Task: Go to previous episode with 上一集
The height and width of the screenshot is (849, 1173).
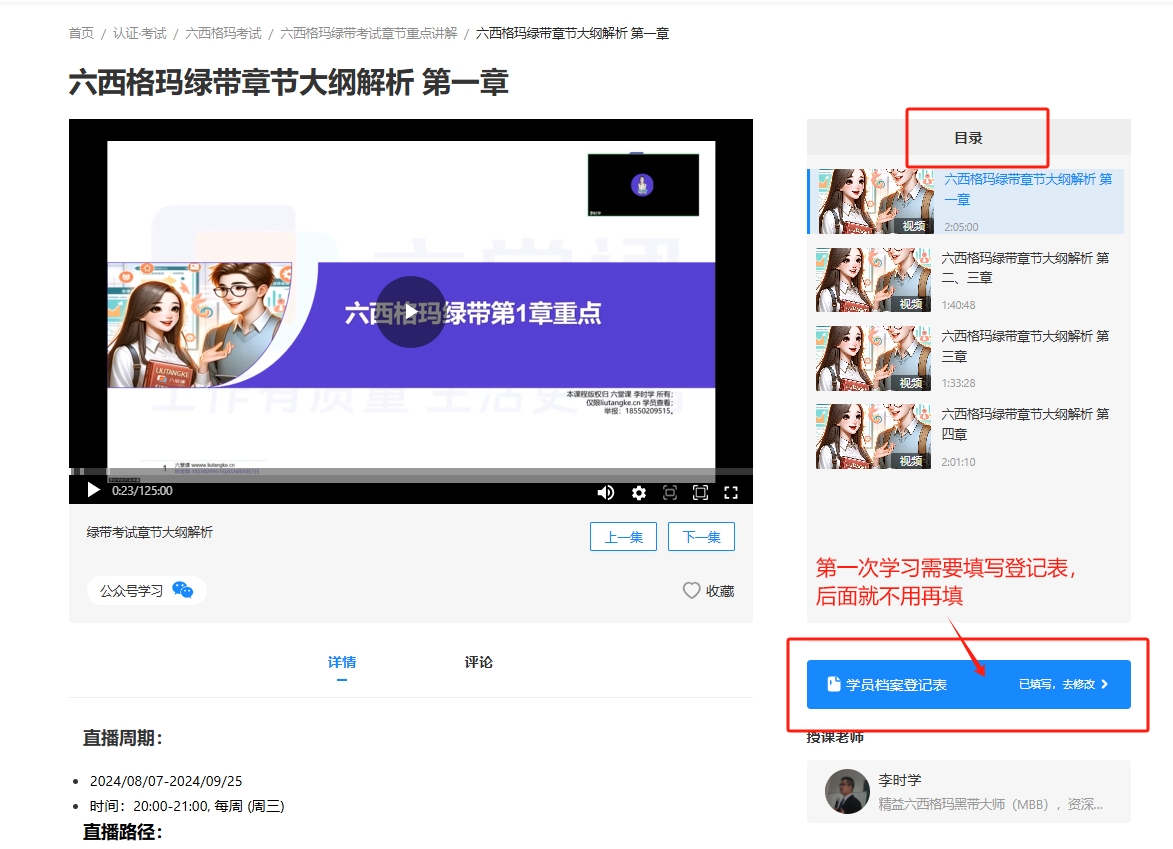Action: click(x=623, y=537)
